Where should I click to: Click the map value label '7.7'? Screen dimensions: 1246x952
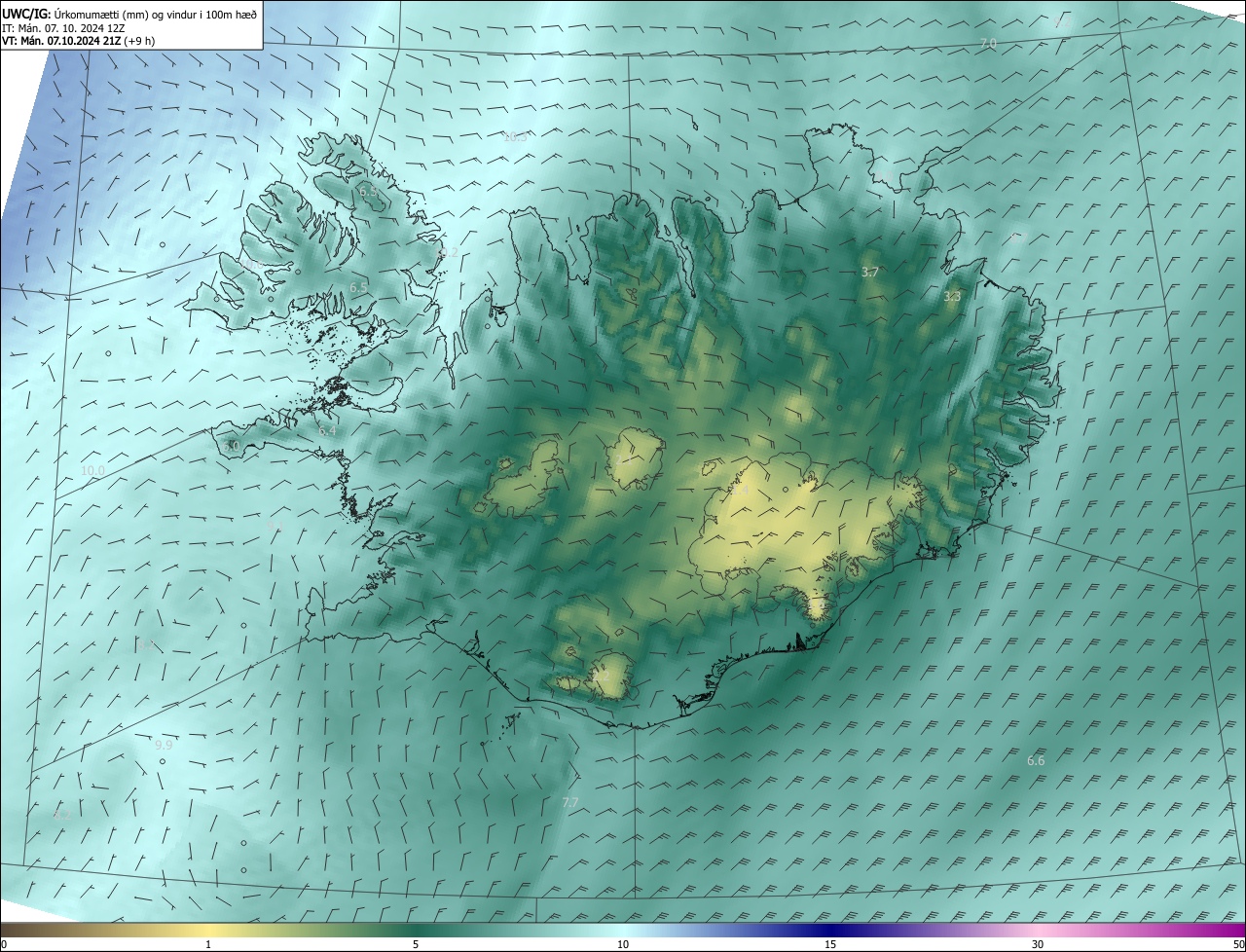tap(570, 802)
